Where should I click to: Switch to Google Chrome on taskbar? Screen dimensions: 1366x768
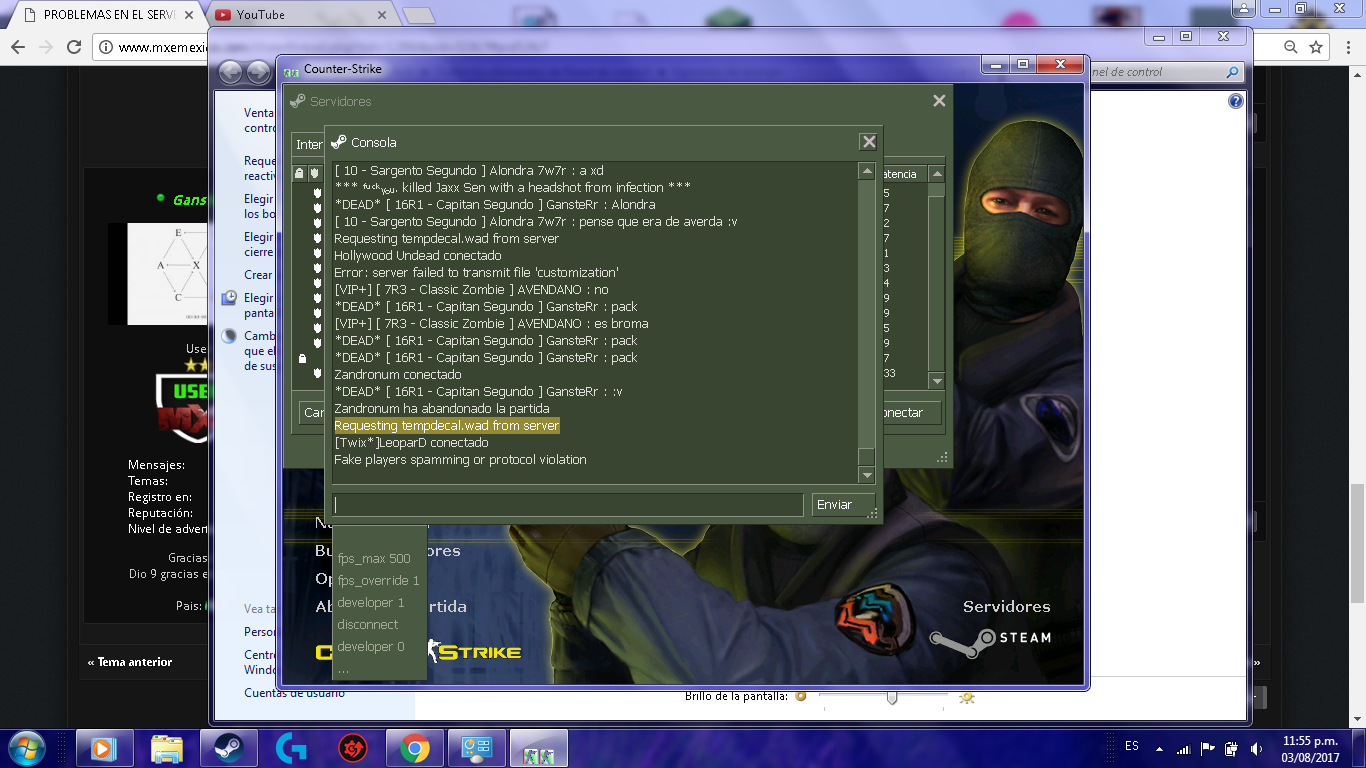pos(415,748)
